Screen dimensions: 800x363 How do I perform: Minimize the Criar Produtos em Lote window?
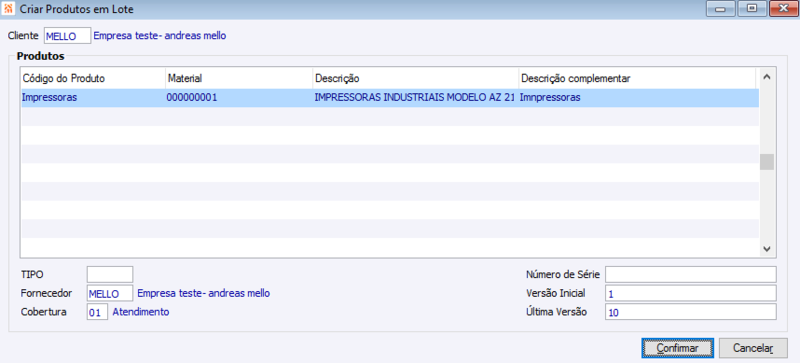721,9
